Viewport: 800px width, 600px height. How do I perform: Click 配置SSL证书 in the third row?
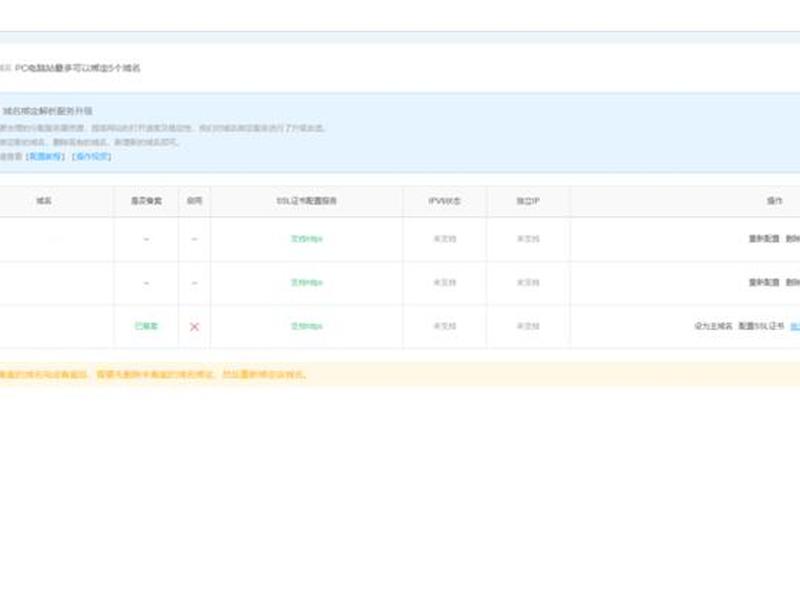coord(761,326)
